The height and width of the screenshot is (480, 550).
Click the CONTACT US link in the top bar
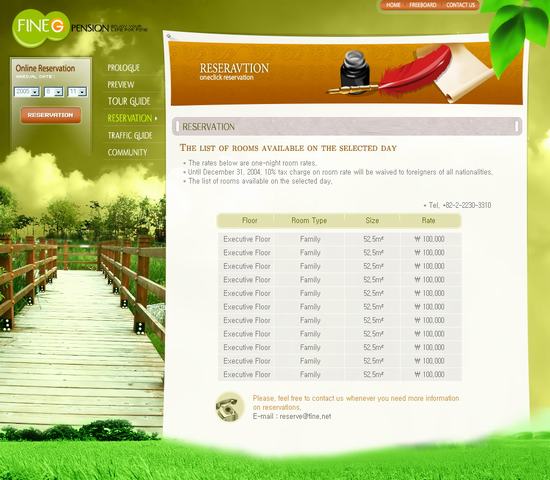point(461,5)
